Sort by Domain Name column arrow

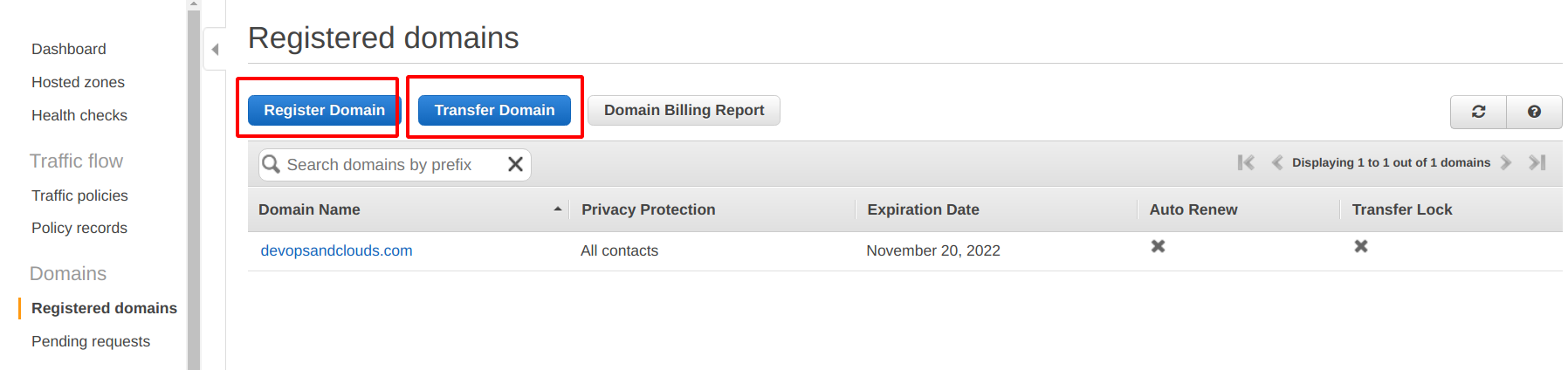pyautogui.click(x=557, y=209)
